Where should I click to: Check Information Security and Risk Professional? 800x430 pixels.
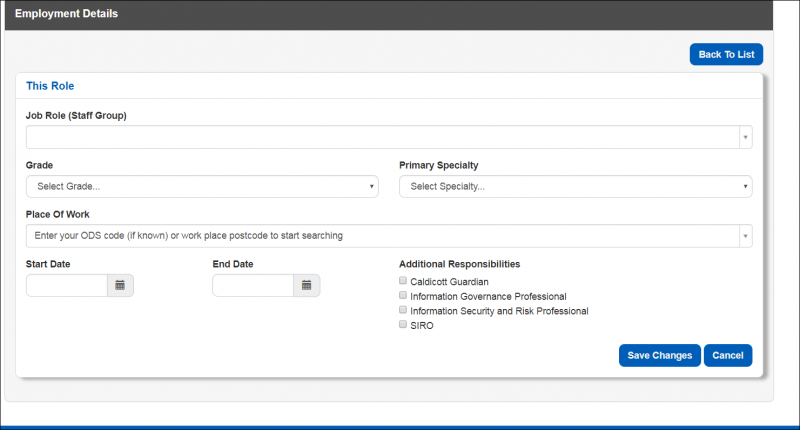[403, 310]
